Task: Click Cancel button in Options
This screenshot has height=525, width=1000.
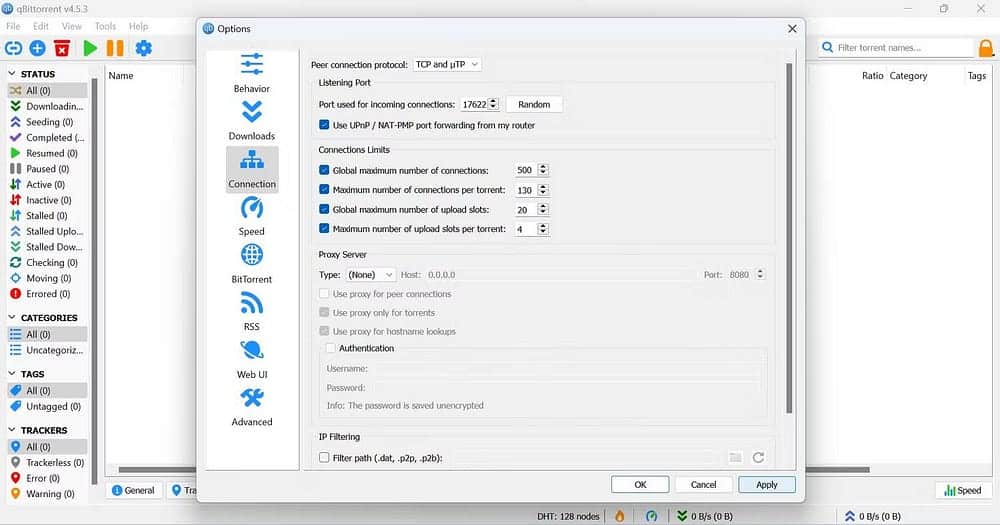Action: [703, 485]
